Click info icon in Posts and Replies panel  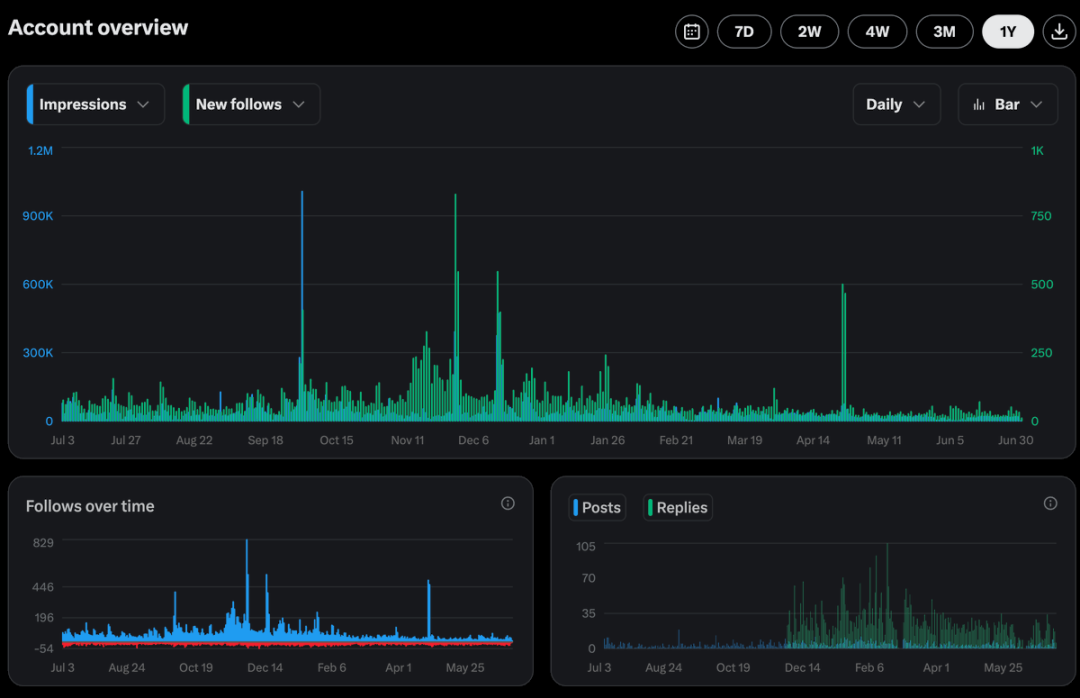(1050, 503)
